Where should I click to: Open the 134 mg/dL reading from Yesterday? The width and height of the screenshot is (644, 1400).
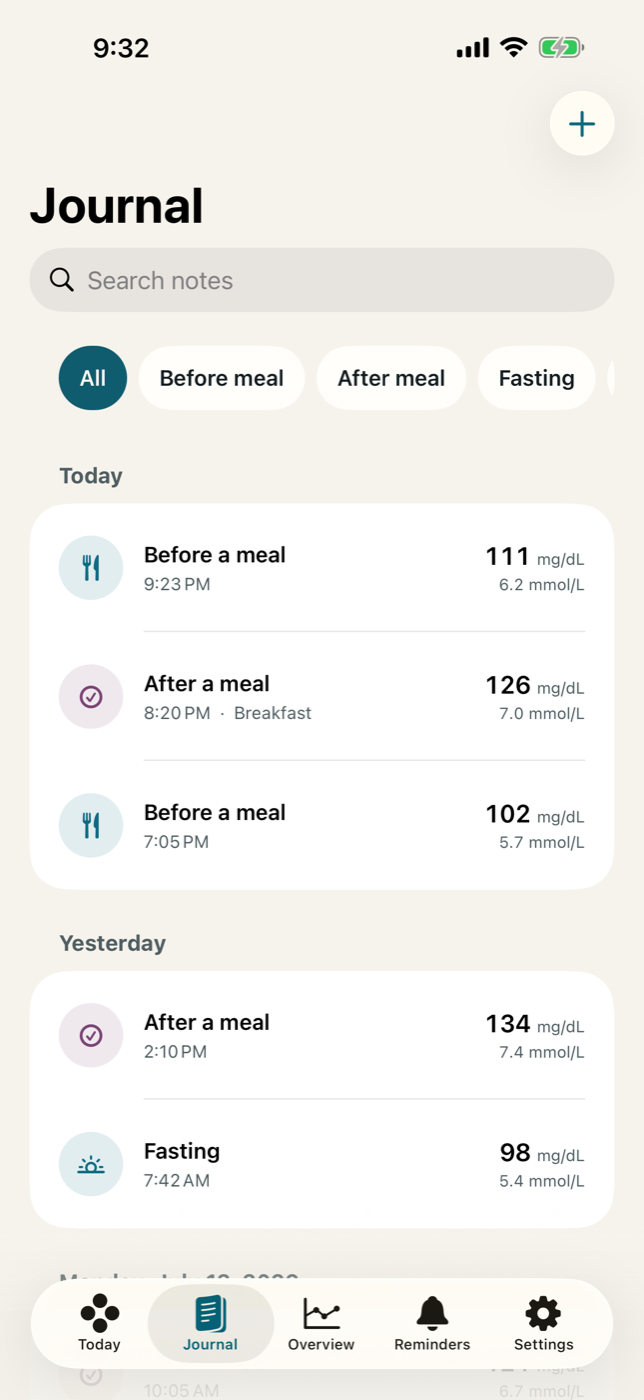(x=322, y=1036)
